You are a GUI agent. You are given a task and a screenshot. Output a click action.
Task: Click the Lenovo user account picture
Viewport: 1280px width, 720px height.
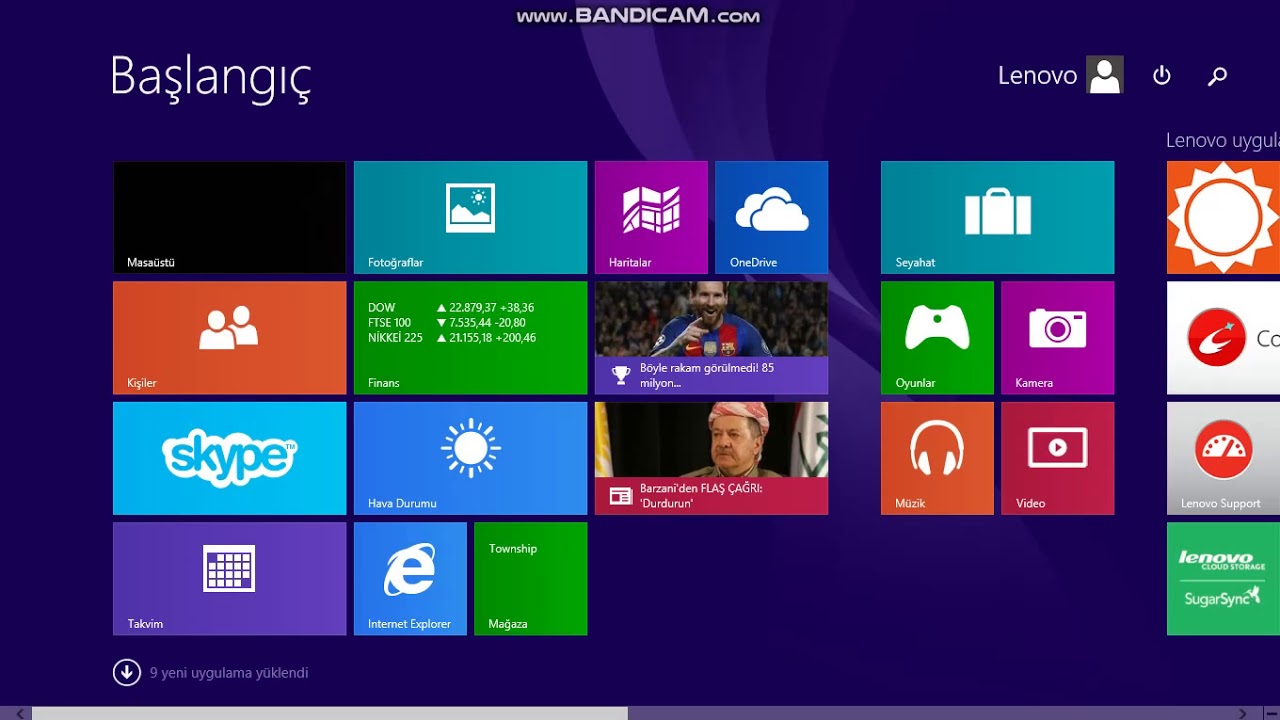(x=1105, y=75)
